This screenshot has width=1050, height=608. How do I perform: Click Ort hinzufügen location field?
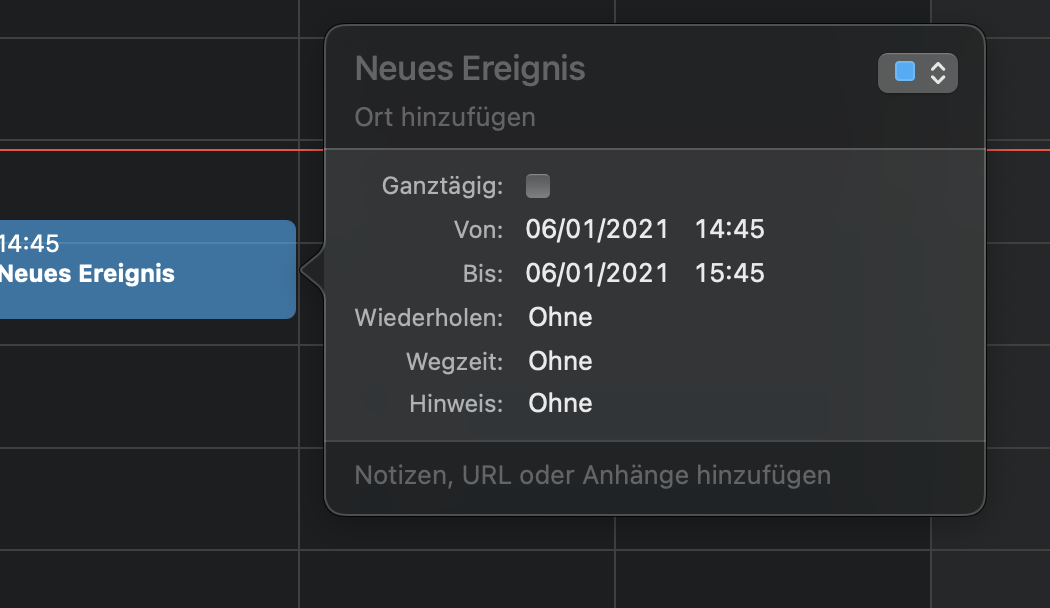click(x=445, y=117)
